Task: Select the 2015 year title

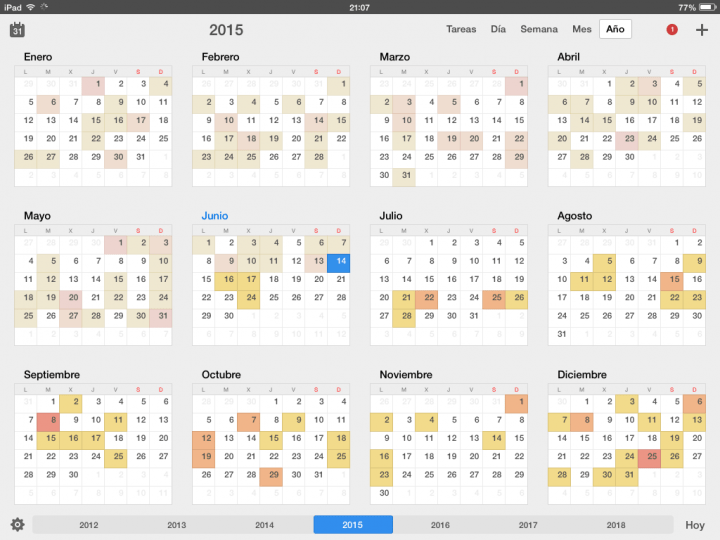Action: [226, 30]
